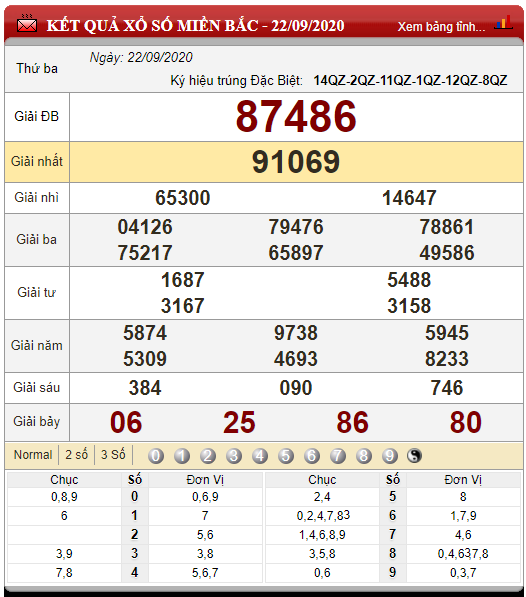The image size is (526, 597).
Task: Click the date text Ngày: 22/09/2020
Action: [x=141, y=57]
